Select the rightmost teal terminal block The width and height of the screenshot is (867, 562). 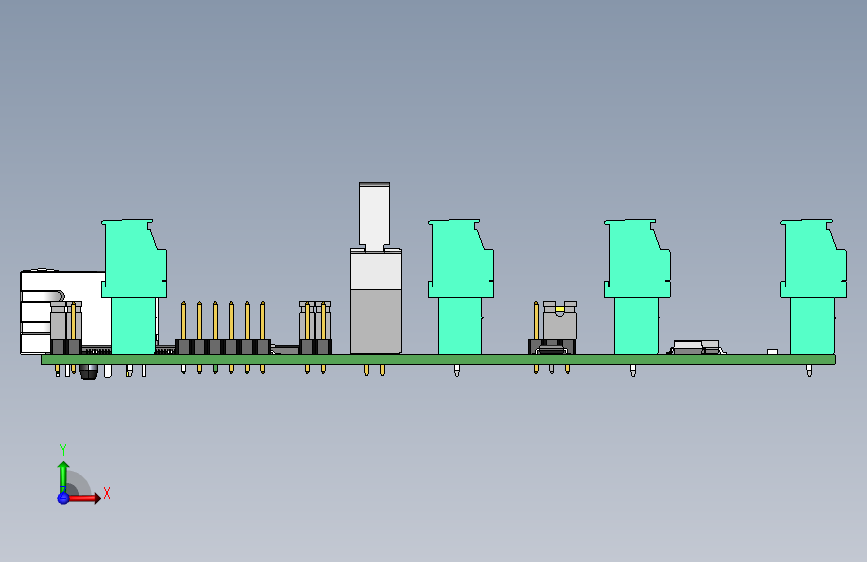(813, 287)
